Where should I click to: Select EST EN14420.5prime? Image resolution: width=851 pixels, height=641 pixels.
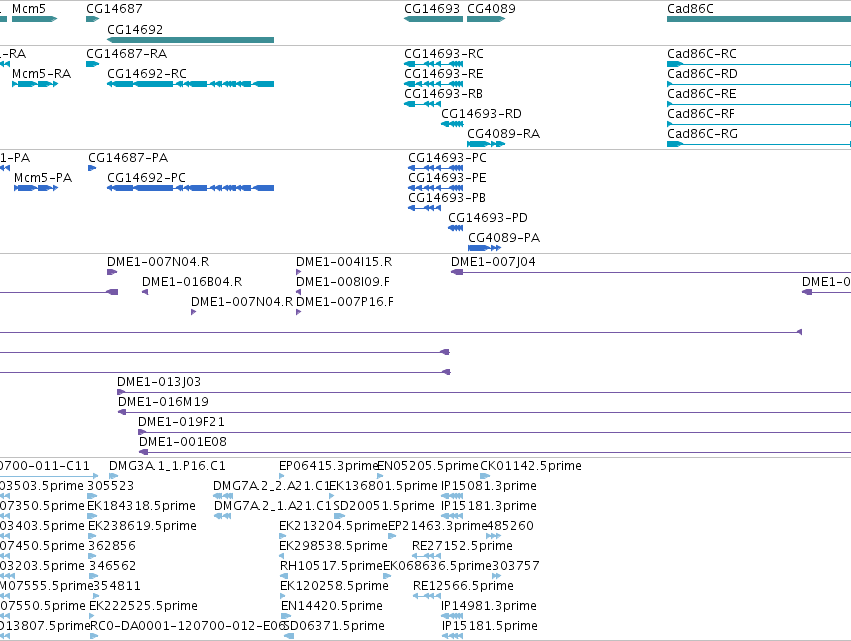pyautogui.click(x=286, y=617)
